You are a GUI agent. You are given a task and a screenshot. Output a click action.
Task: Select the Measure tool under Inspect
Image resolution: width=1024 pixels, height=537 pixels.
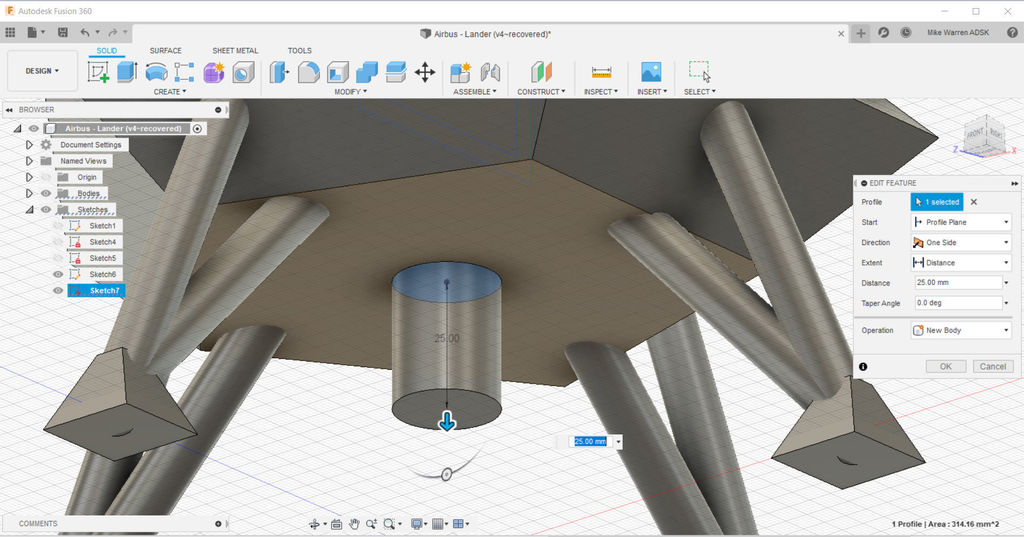click(x=601, y=72)
